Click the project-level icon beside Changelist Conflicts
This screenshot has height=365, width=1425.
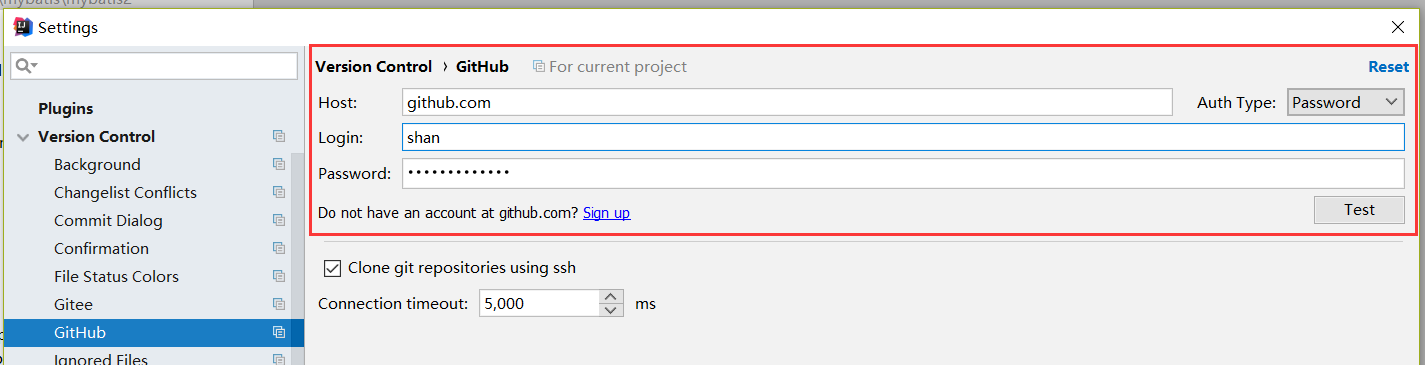pyautogui.click(x=279, y=192)
